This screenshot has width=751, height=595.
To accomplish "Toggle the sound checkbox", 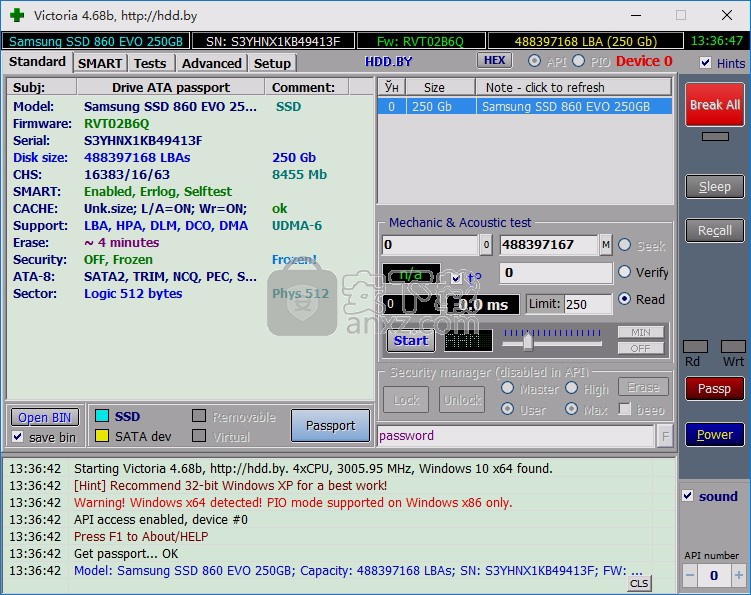I will (x=688, y=496).
